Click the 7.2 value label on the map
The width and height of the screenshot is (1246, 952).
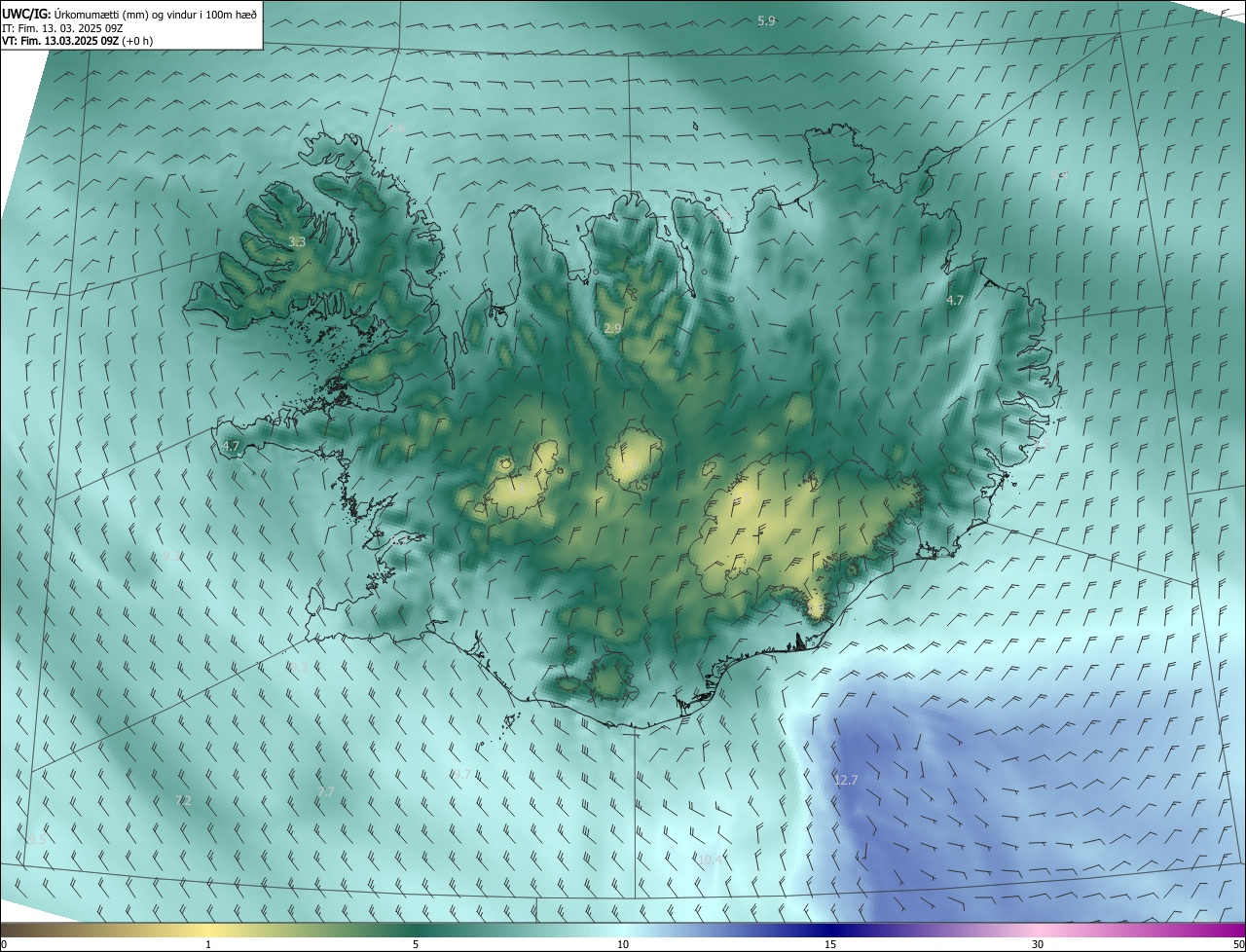[182, 800]
